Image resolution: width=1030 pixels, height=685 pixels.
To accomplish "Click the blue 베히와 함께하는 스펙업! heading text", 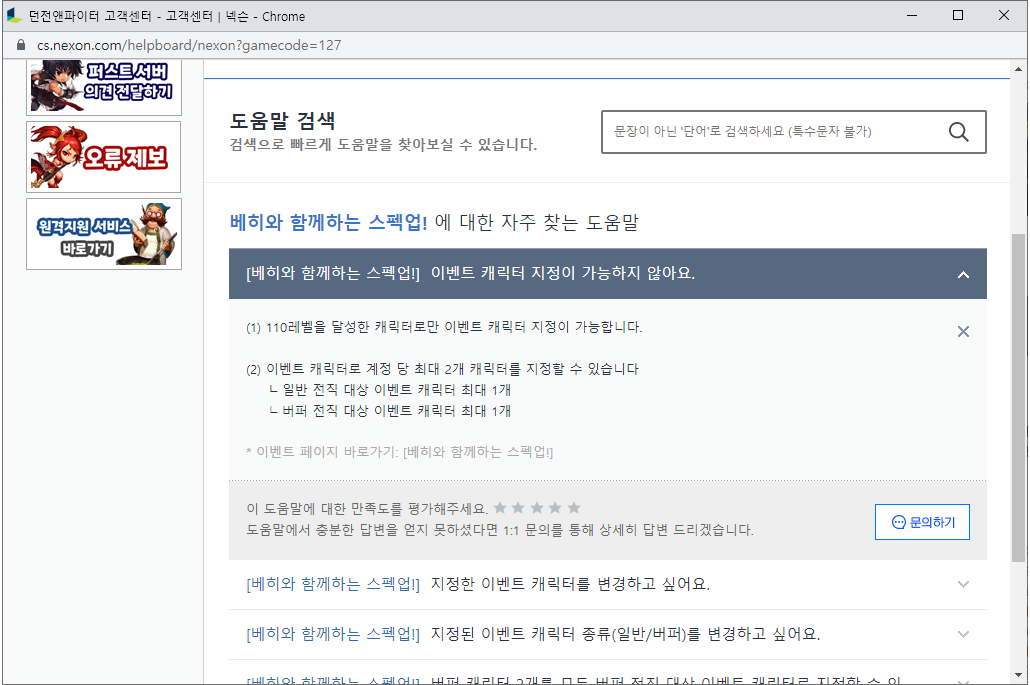I will (328, 223).
